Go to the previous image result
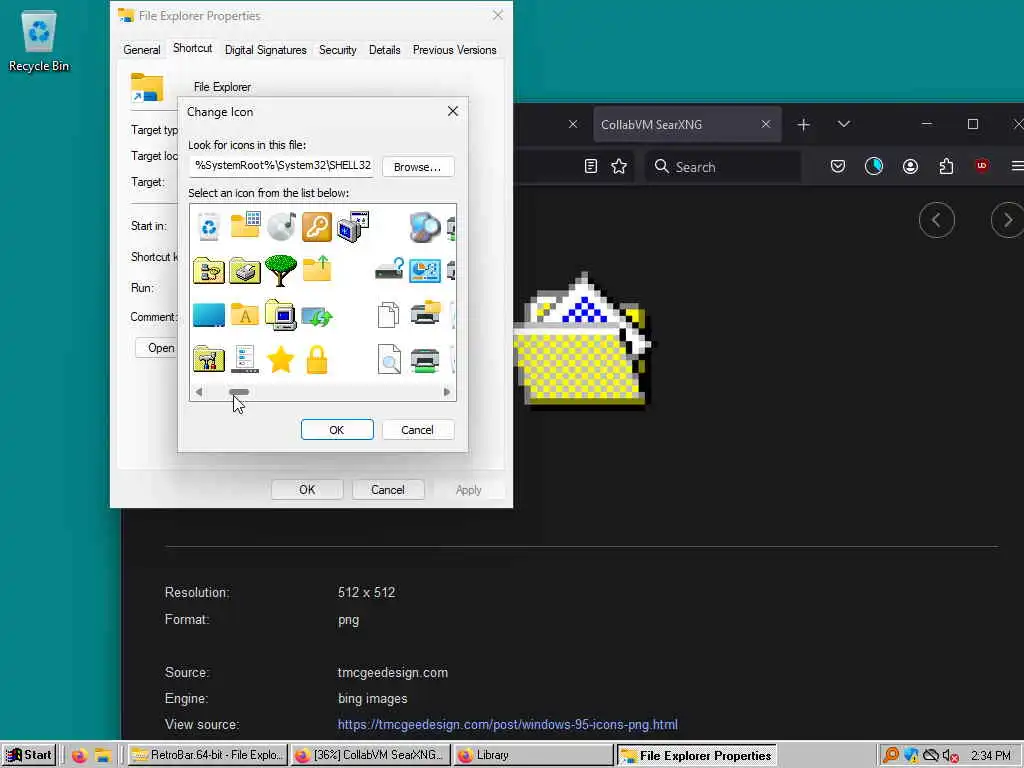Viewport: 1024px width, 768px height. click(936, 220)
